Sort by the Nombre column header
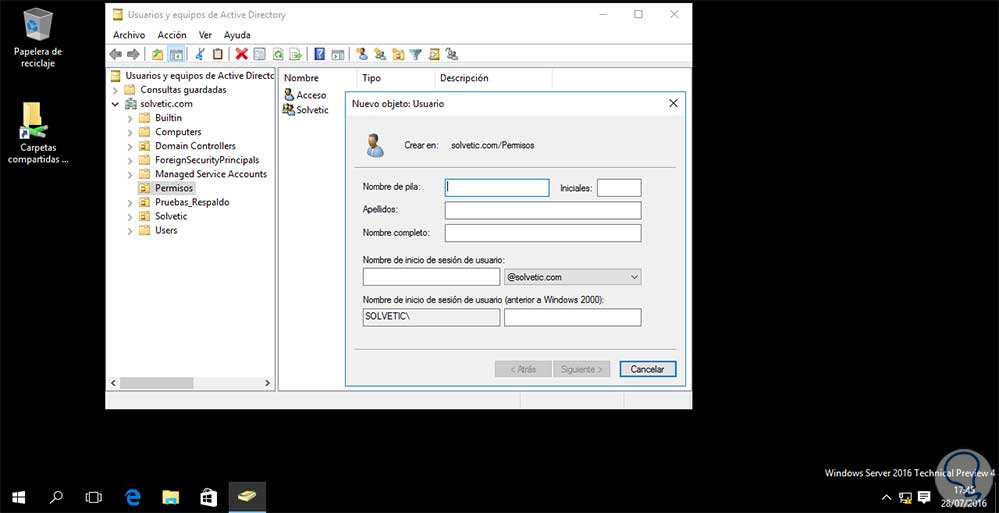Viewport: 999px width, 513px height. coord(317,78)
